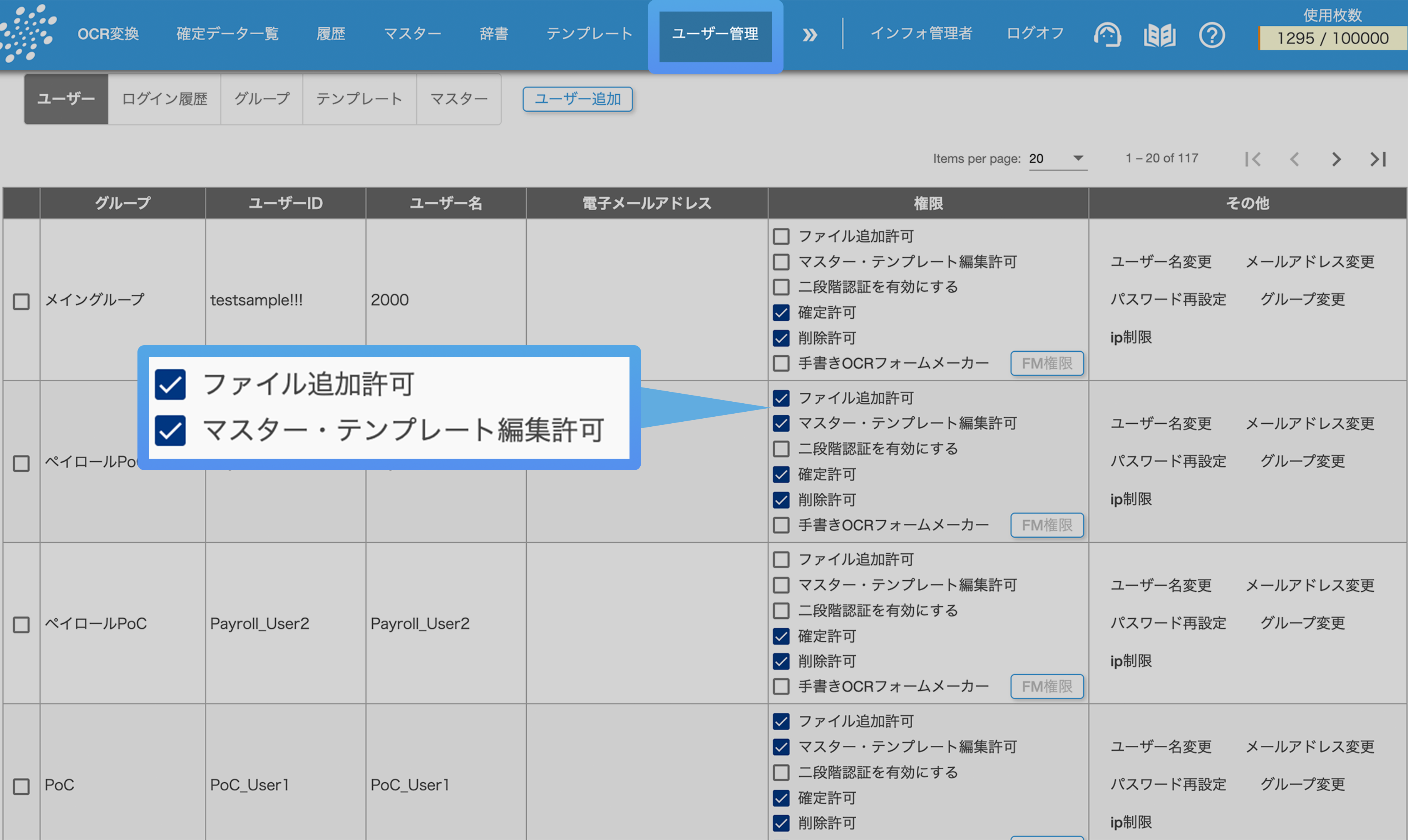
Task: Click the help question mark icon
Action: (x=1212, y=35)
